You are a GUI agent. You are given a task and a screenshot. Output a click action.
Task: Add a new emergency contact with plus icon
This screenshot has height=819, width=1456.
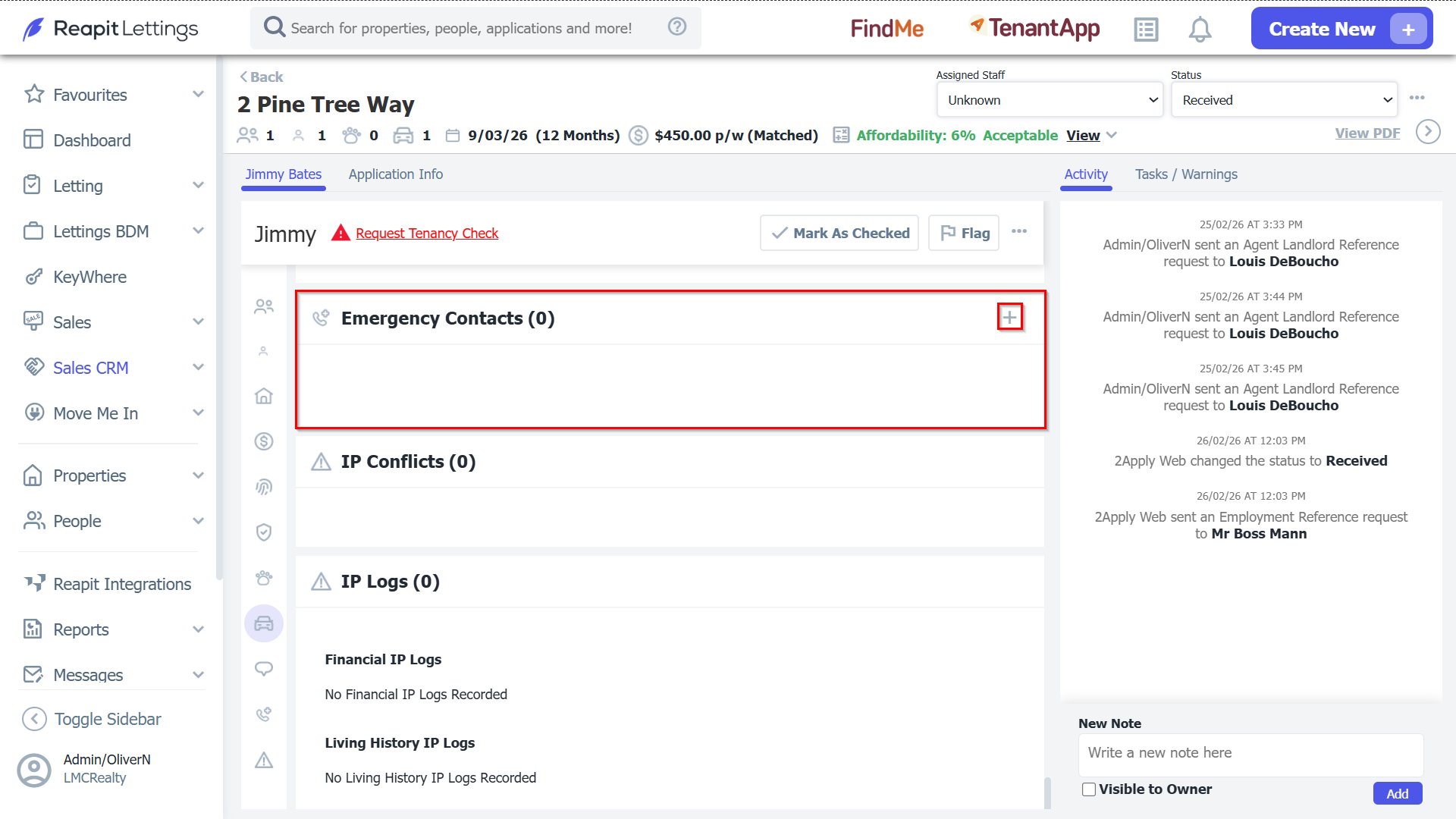pyautogui.click(x=1009, y=317)
